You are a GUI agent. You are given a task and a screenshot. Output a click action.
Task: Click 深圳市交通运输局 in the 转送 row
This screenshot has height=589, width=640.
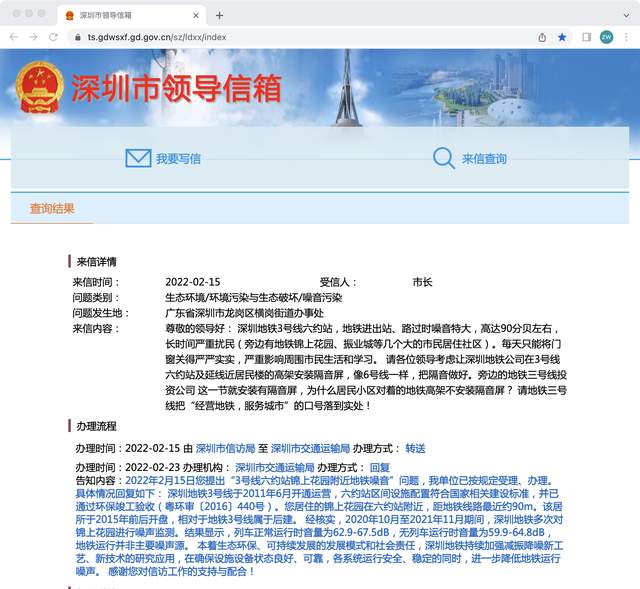tap(310, 448)
